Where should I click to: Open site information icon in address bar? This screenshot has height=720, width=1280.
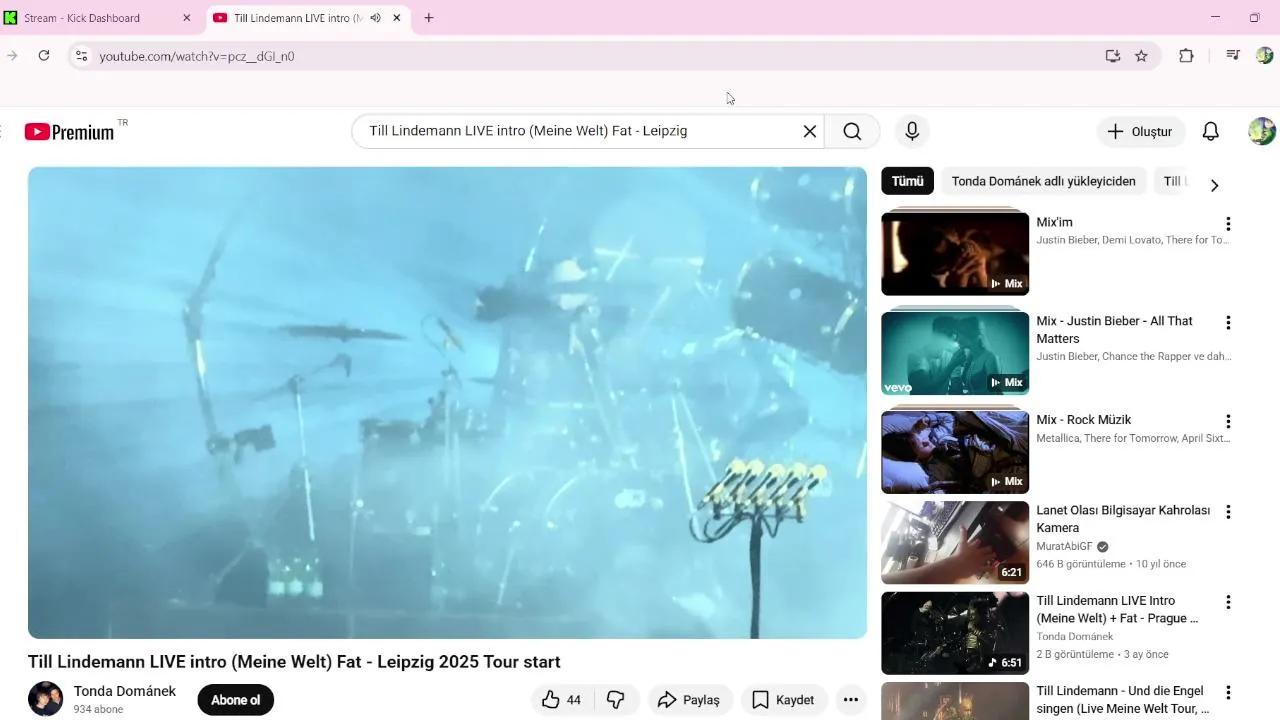(82, 56)
